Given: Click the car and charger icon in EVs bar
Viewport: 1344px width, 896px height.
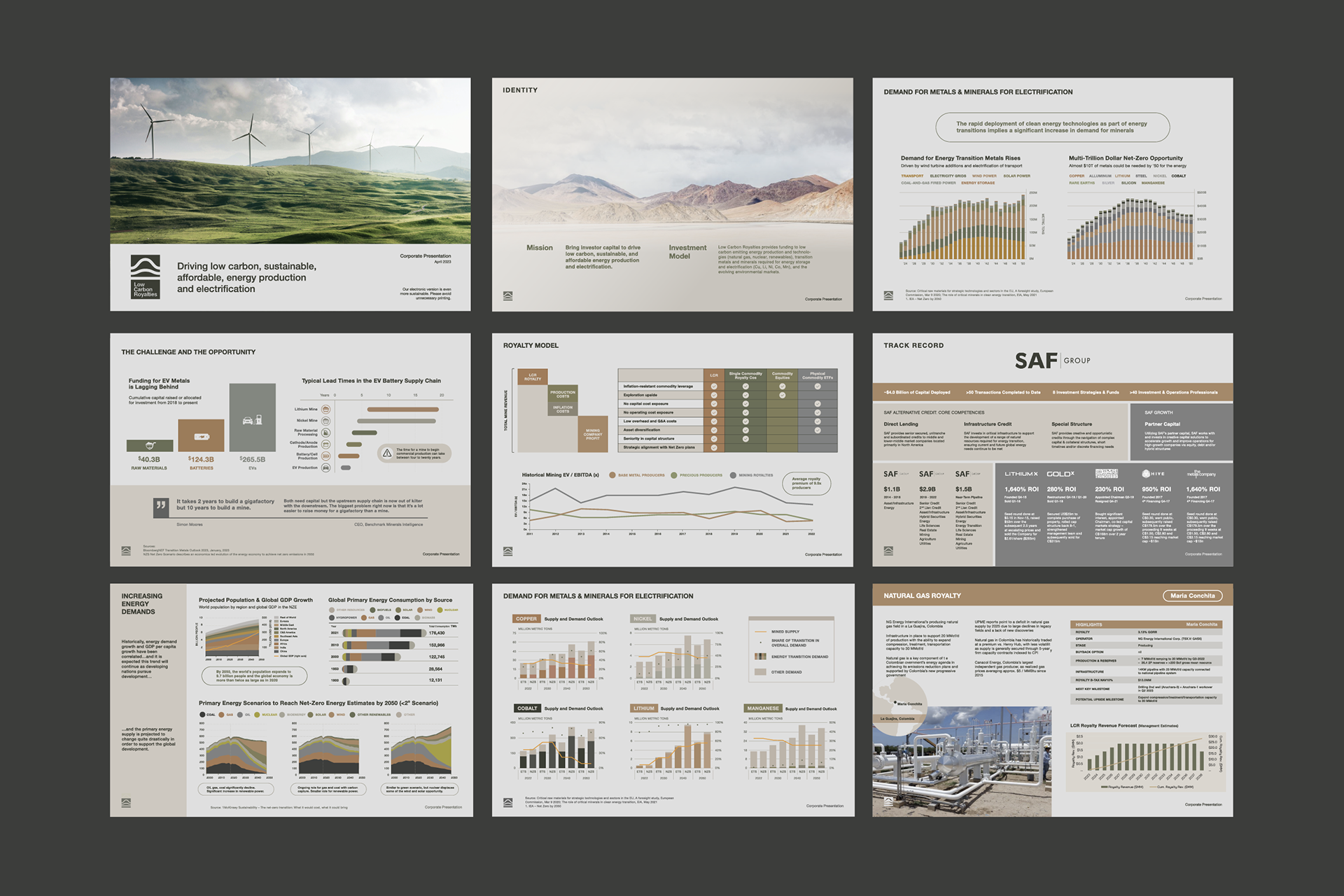Looking at the screenshot, I should 252,420.
